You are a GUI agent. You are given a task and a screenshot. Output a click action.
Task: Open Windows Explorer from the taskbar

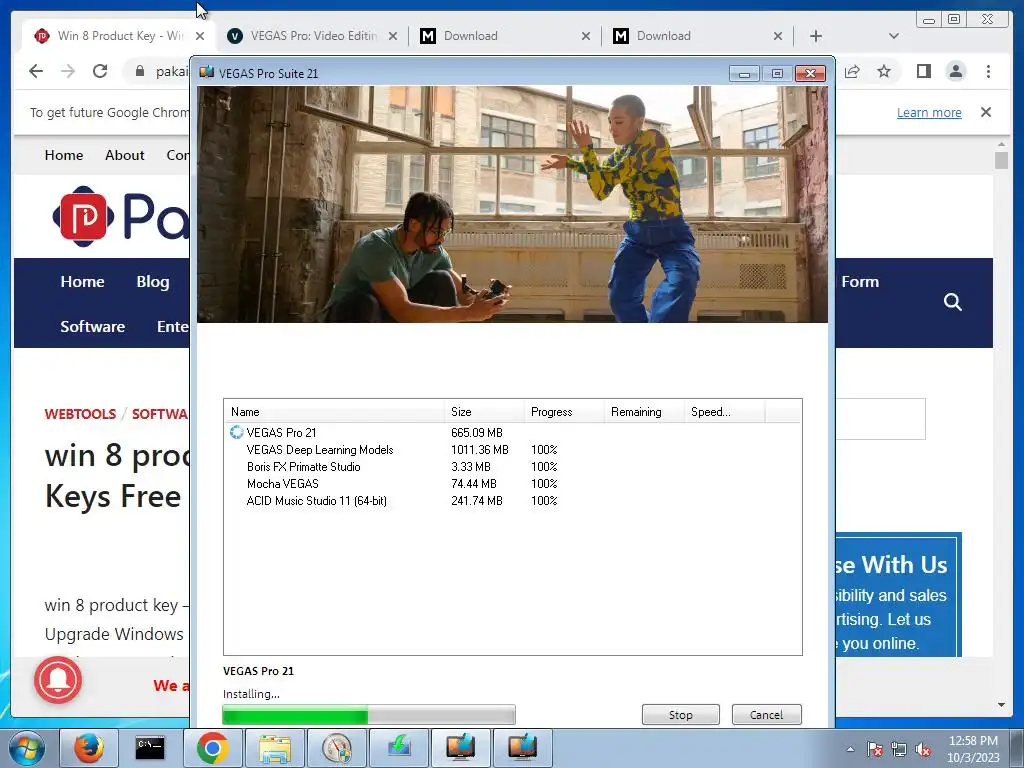274,748
